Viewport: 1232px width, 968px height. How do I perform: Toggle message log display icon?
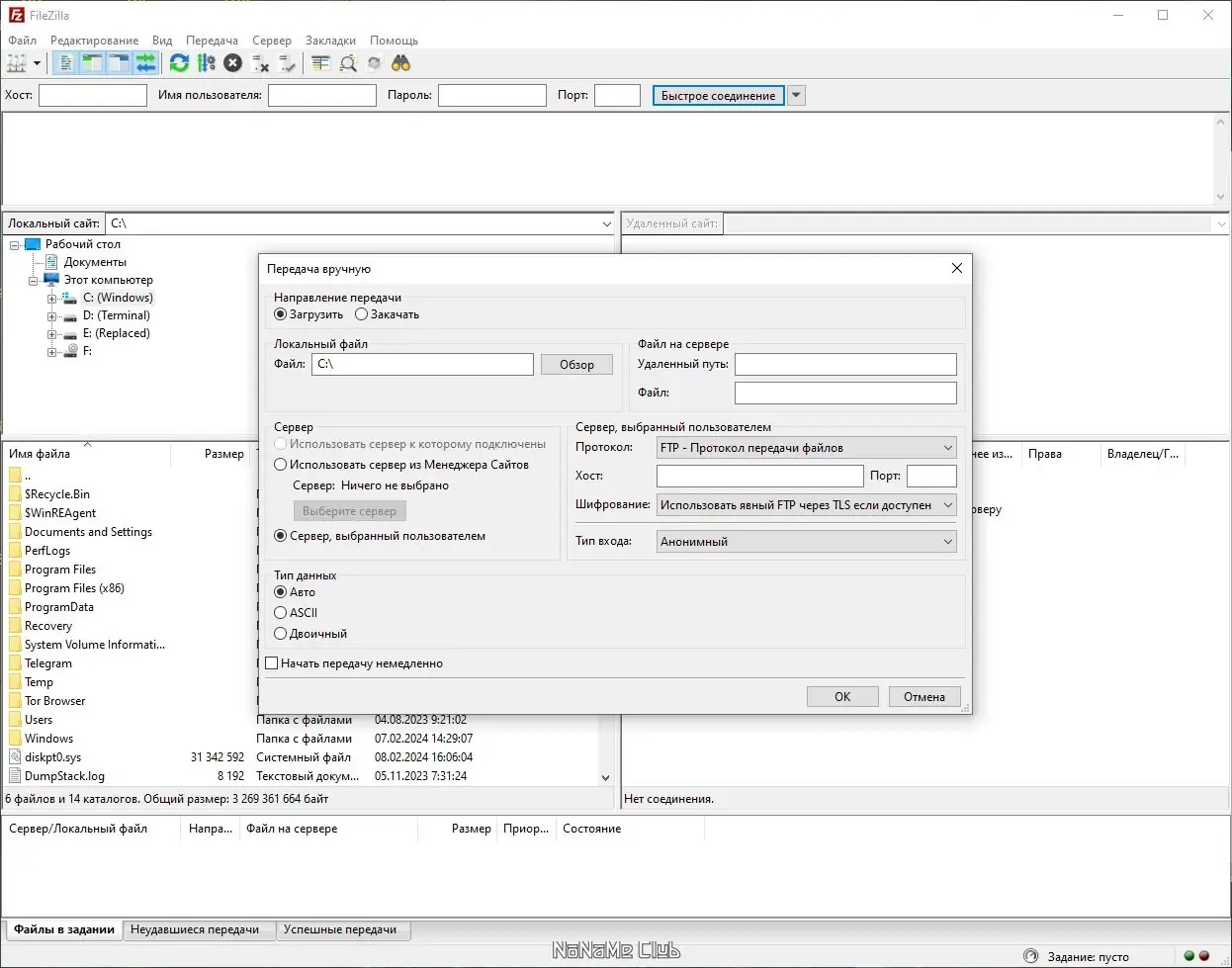tap(65, 63)
